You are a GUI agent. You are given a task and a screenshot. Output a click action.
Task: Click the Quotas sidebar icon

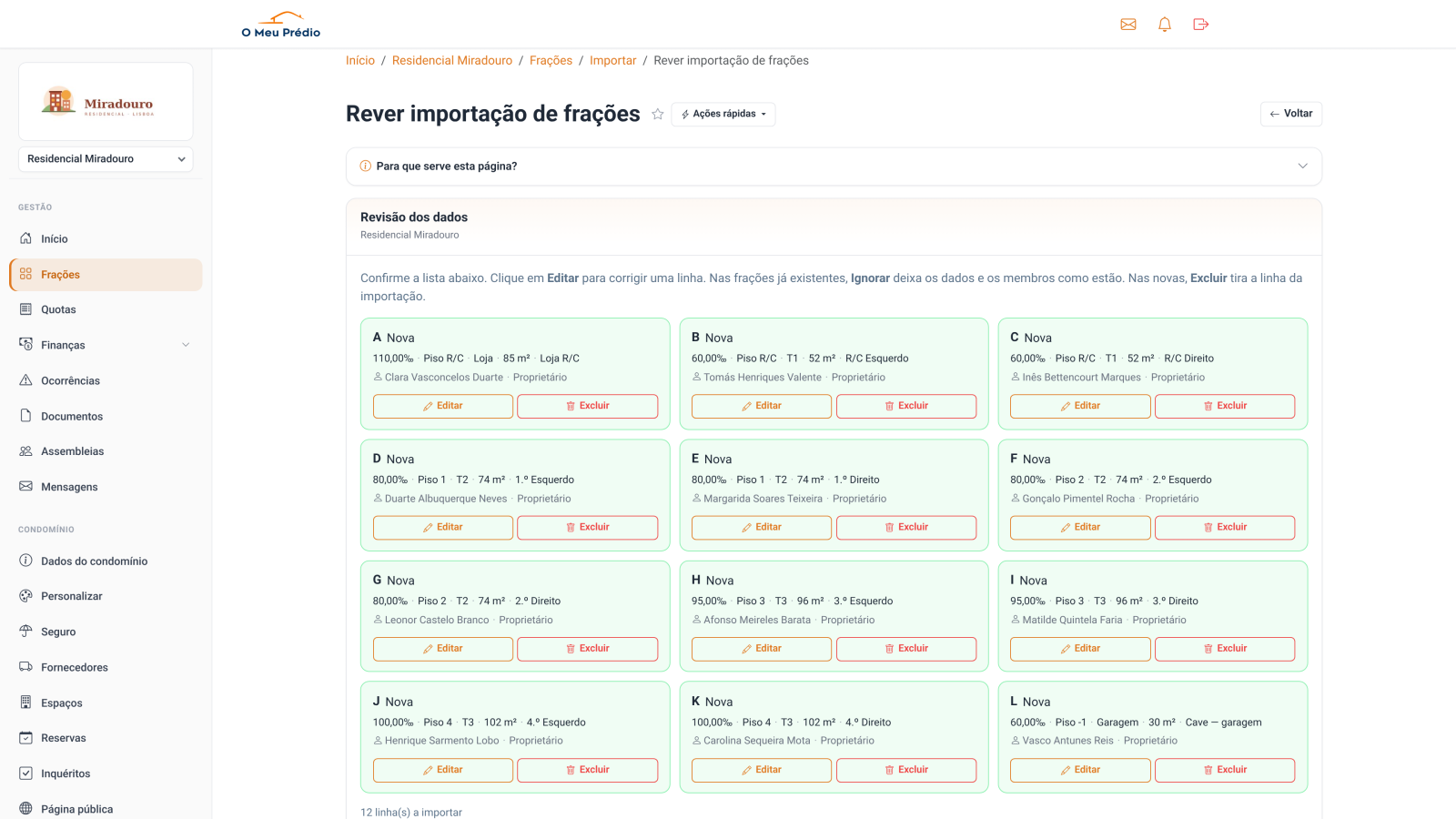[26, 309]
